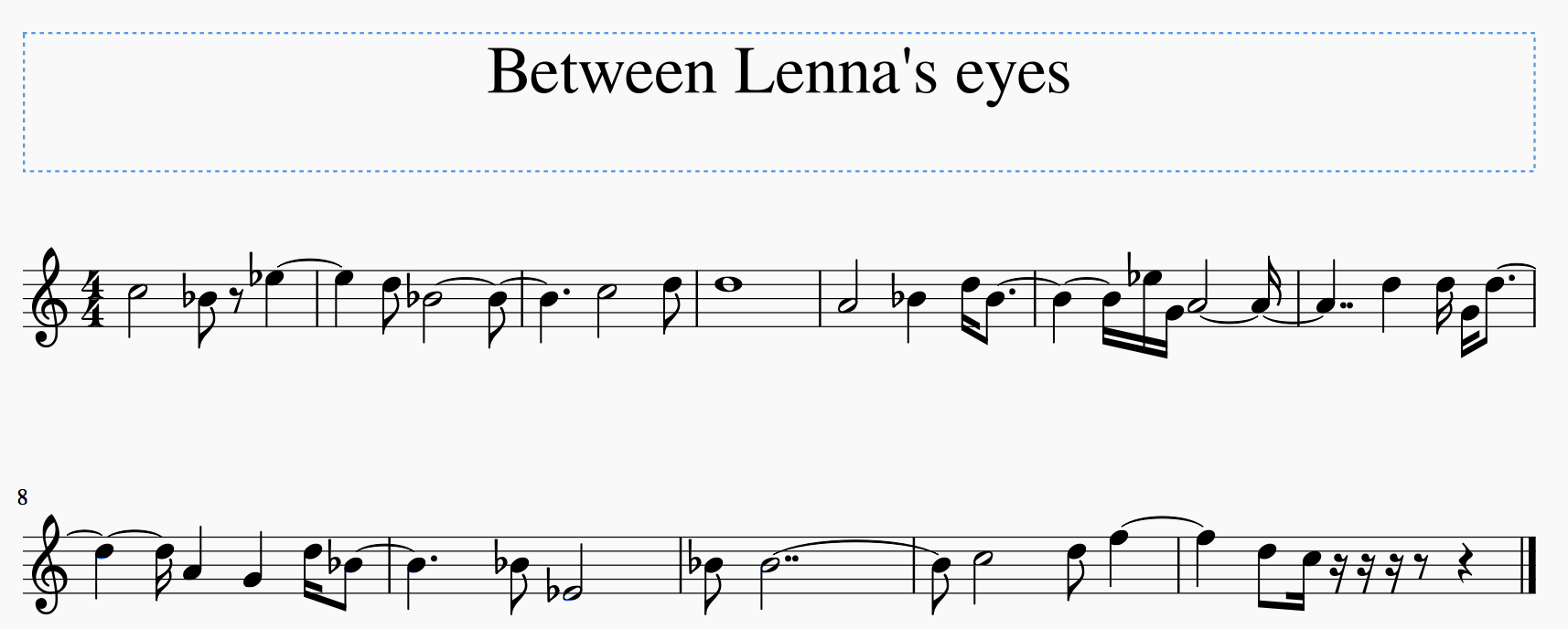Select the title text "Between Lenna's eyes"
1568x629 pixels.
click(x=779, y=72)
